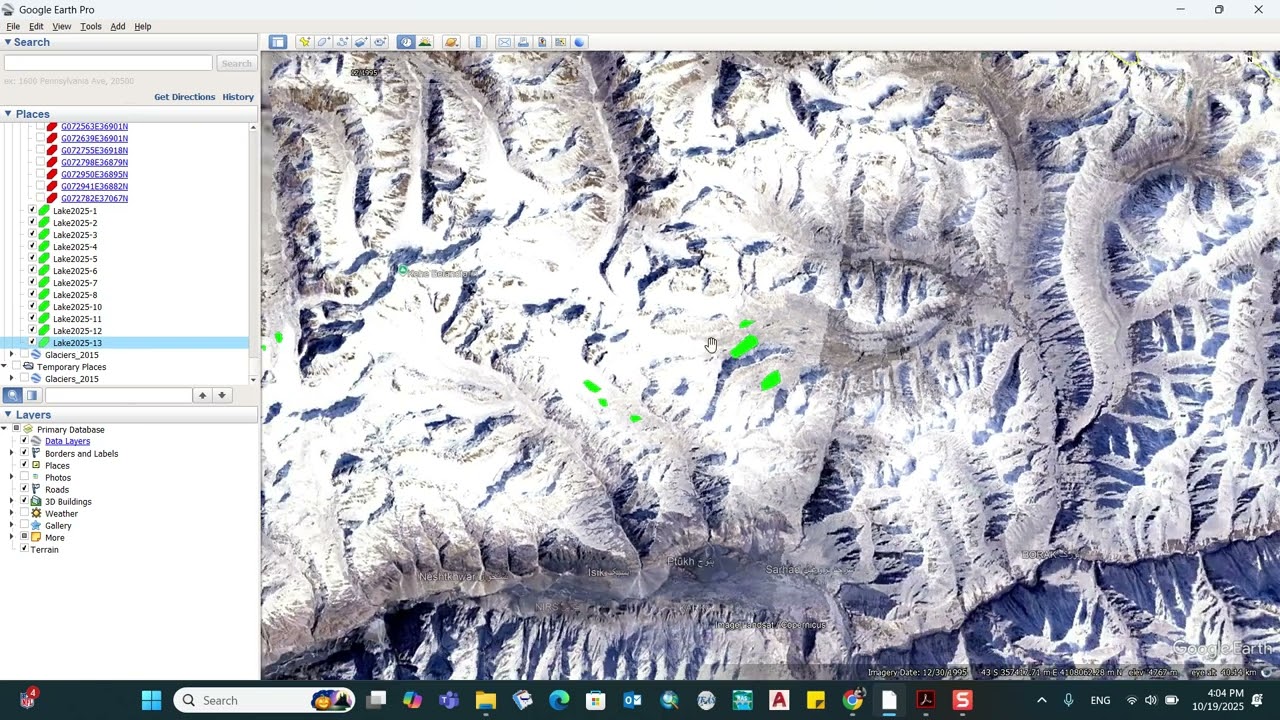Click the Places panel filter text field

coord(118,395)
